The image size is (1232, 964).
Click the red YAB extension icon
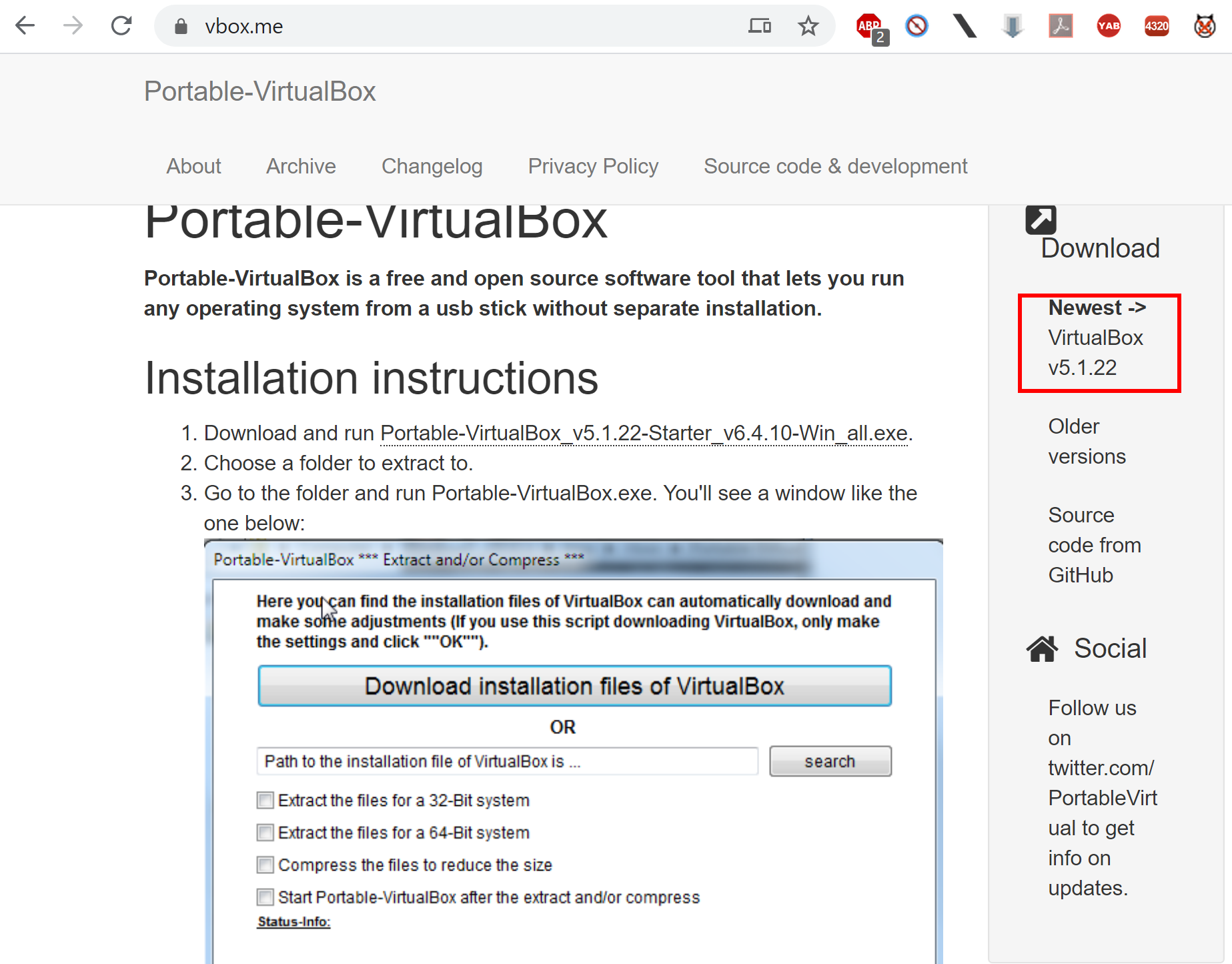pyautogui.click(x=1109, y=26)
